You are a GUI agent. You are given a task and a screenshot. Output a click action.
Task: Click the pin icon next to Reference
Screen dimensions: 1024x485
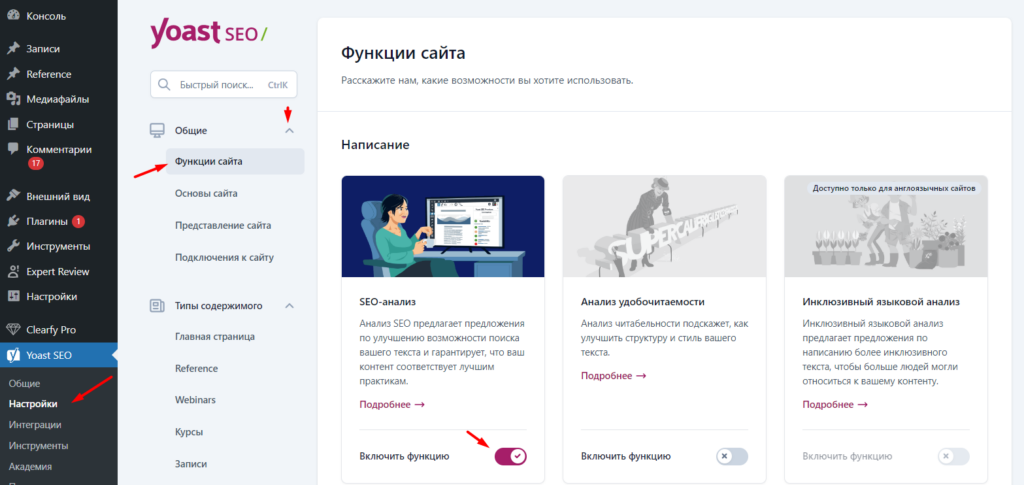click(x=13, y=74)
